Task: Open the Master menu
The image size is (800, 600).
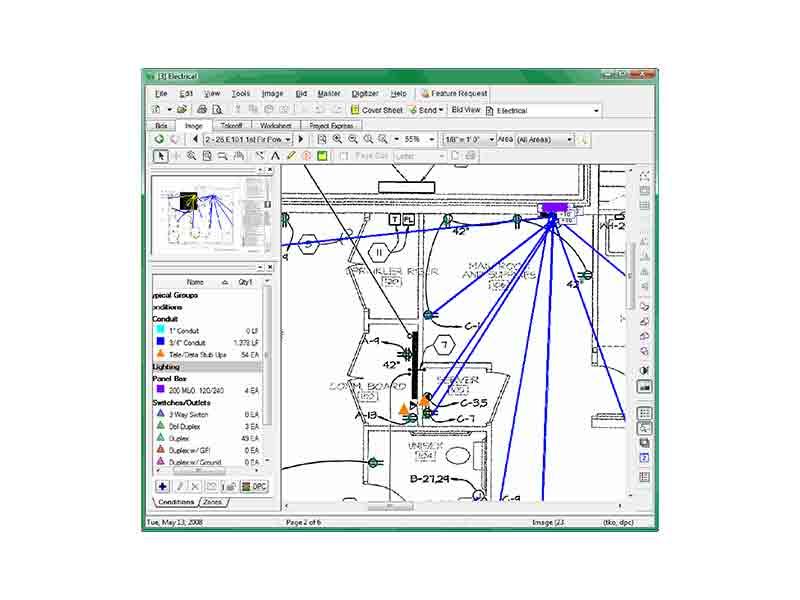Action: 329,93
